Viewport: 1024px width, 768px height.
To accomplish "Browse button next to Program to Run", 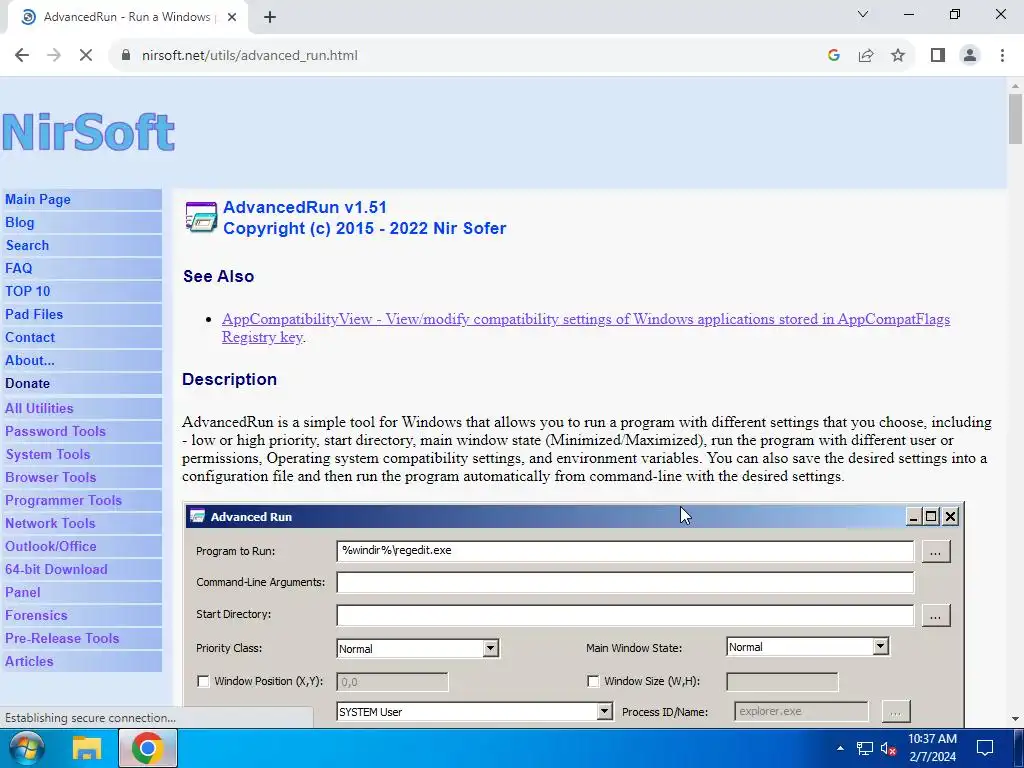I will (936, 552).
